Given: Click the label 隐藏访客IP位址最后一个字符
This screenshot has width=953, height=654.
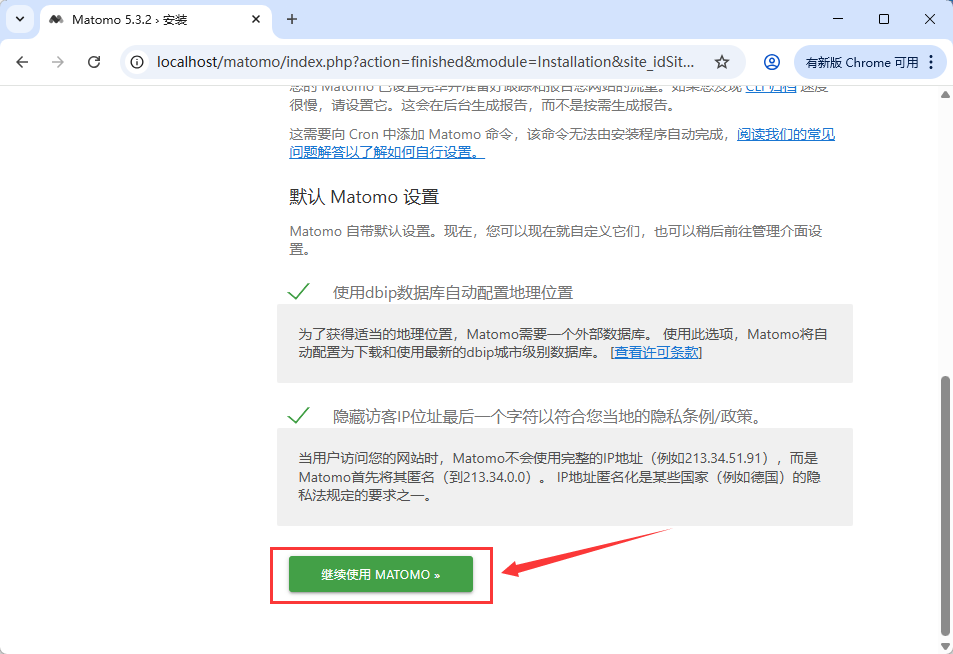Looking at the screenshot, I should click(x=547, y=417).
